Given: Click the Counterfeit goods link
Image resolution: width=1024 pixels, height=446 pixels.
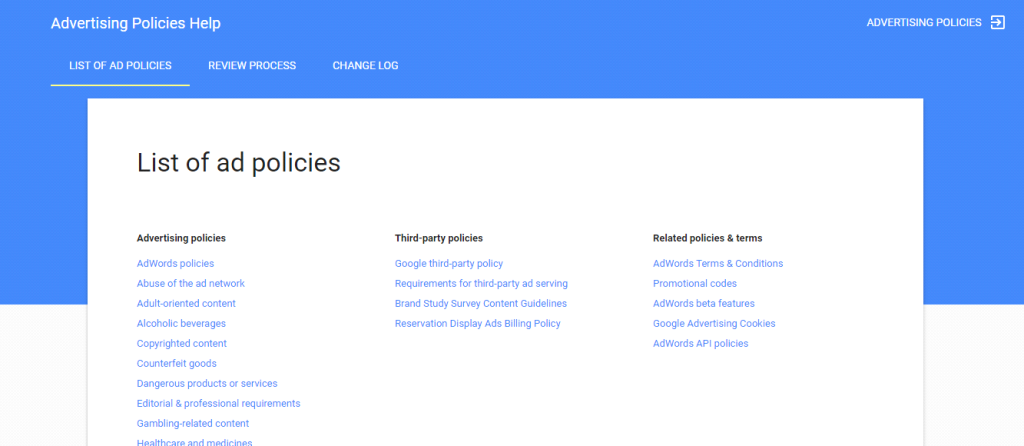Looking at the screenshot, I should tap(176, 364).
